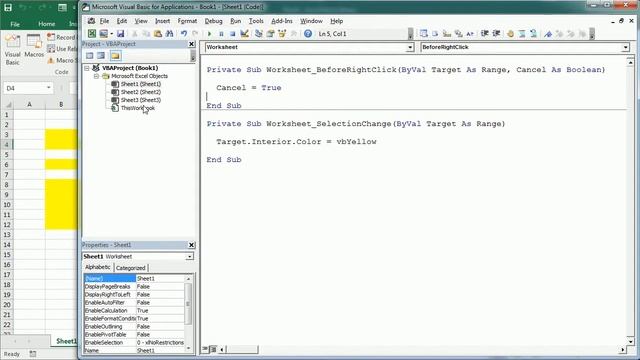
Task: Toggle Bookmark with the blue flag icon
Action: [x=548, y=33]
